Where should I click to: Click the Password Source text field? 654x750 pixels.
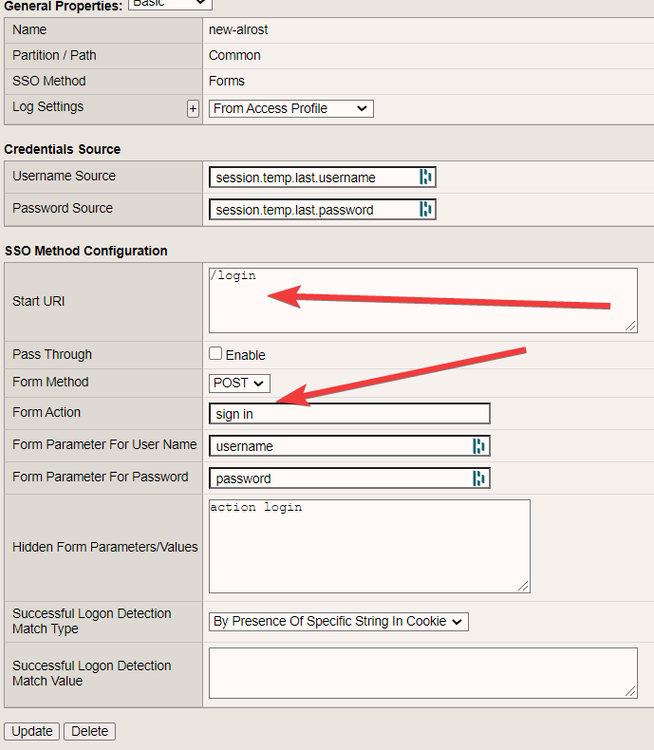click(x=313, y=209)
